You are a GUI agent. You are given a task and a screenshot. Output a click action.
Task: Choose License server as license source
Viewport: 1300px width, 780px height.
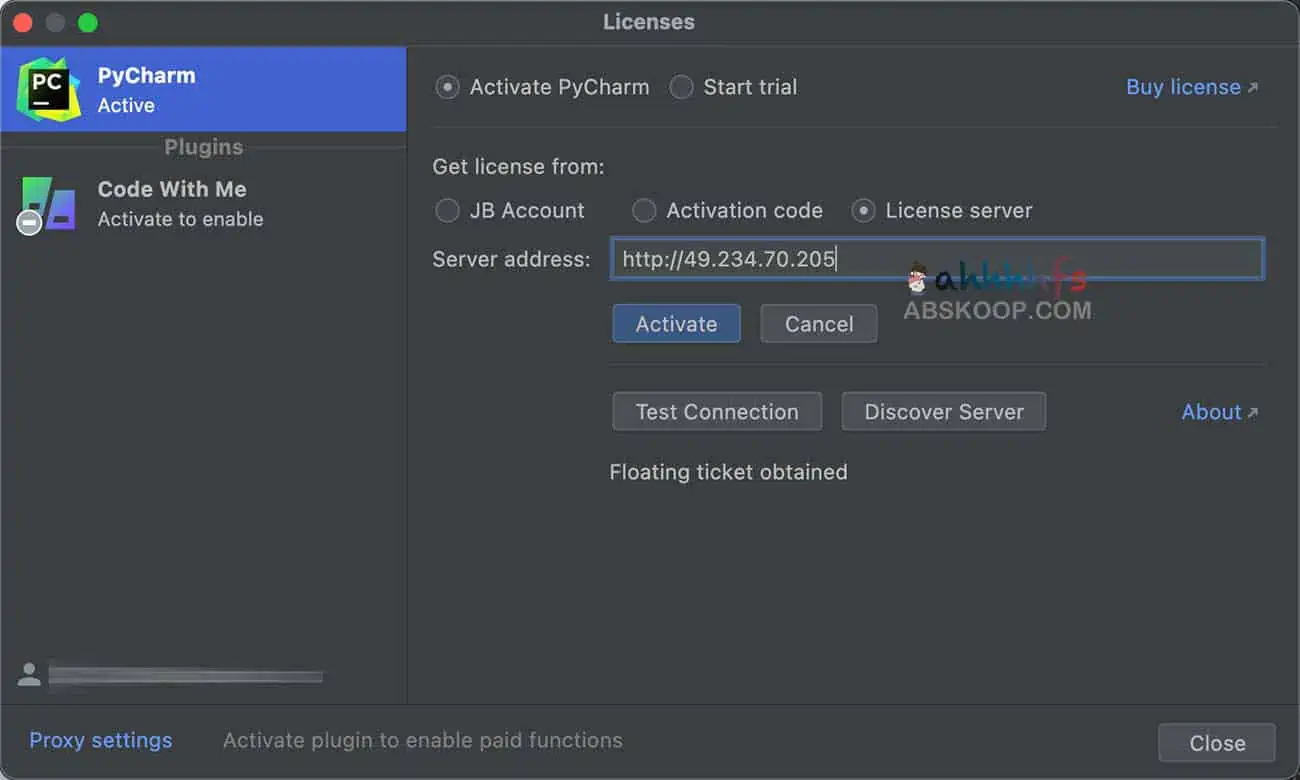coord(863,211)
